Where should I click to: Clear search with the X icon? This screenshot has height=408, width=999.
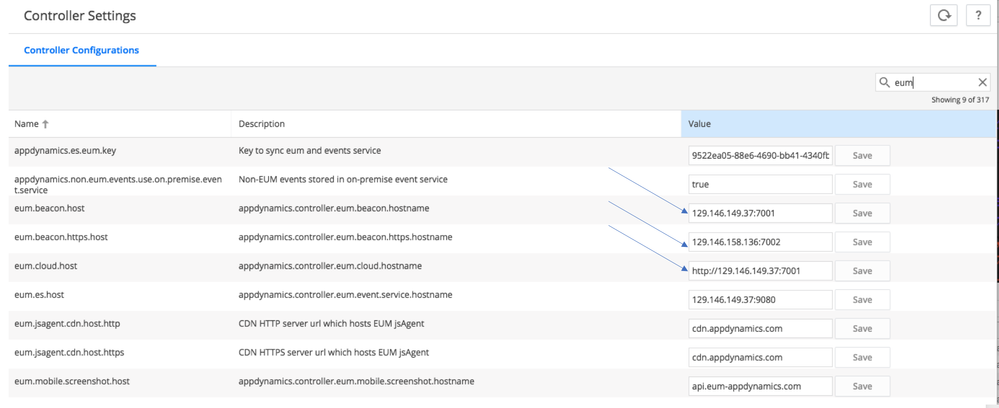coord(982,83)
